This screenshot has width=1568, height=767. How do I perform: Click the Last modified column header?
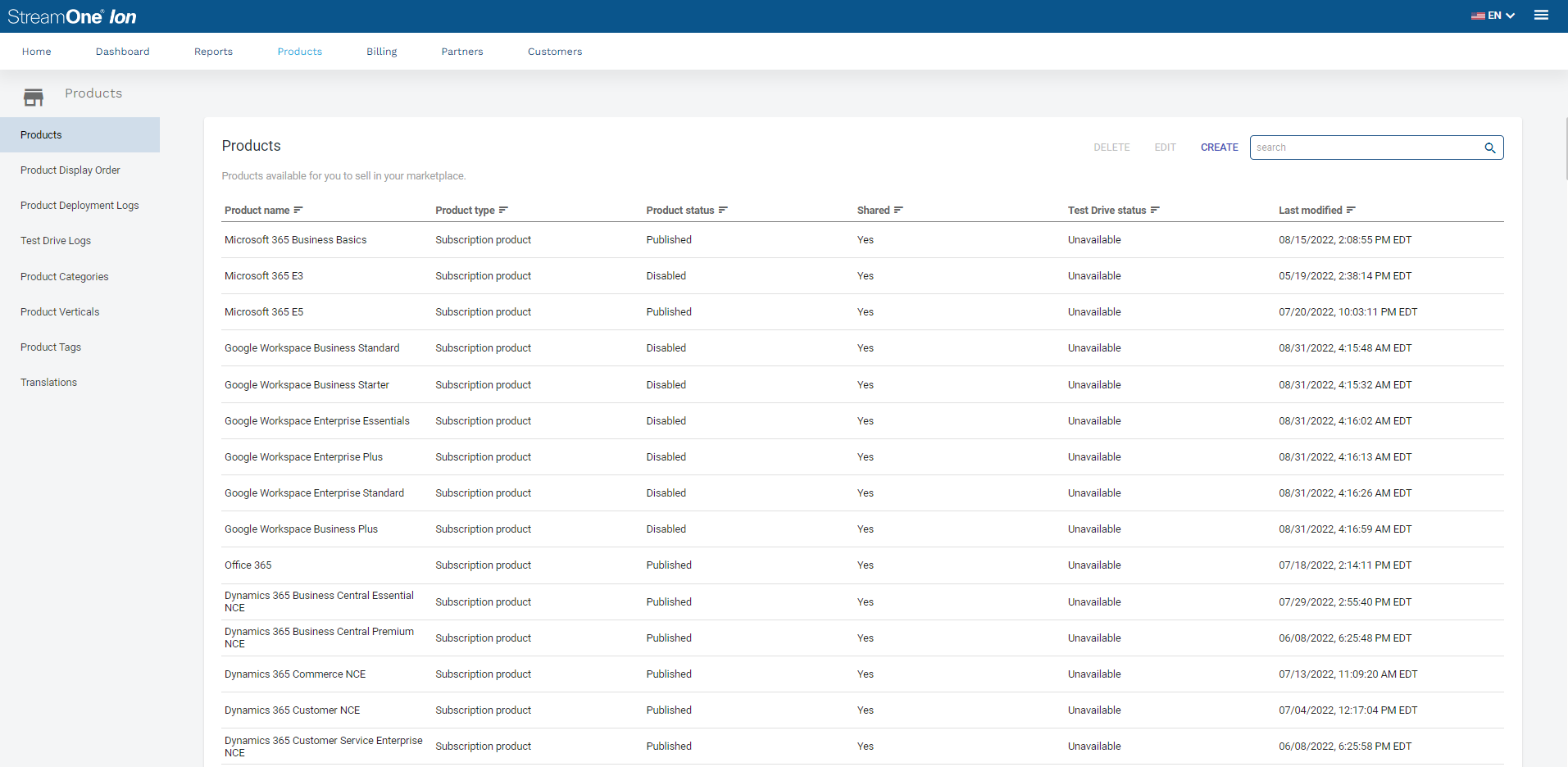coord(1310,211)
